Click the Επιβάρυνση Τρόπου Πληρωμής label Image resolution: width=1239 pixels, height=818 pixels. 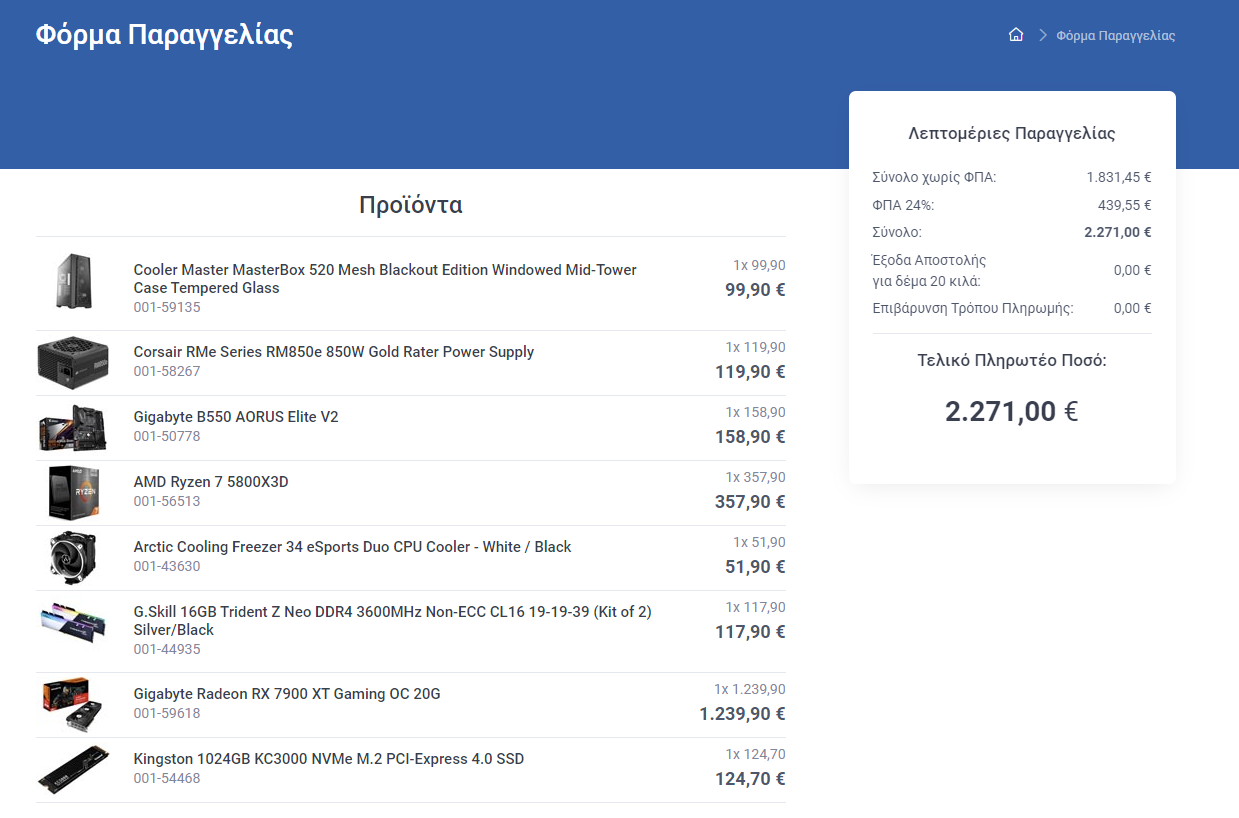(973, 308)
